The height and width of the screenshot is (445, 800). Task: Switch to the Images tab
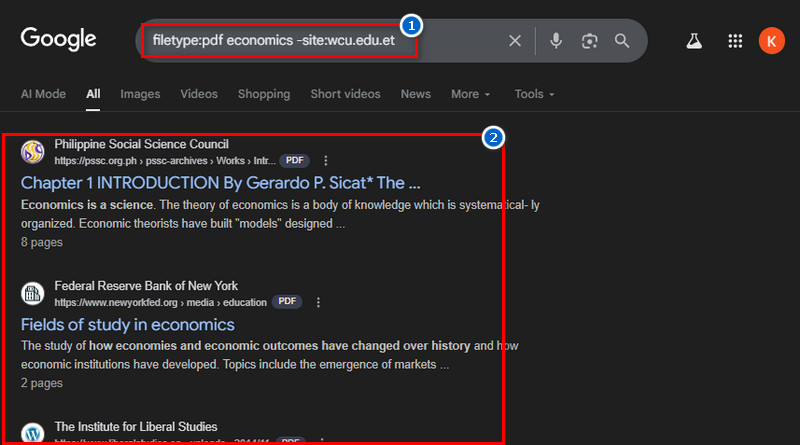pos(140,94)
